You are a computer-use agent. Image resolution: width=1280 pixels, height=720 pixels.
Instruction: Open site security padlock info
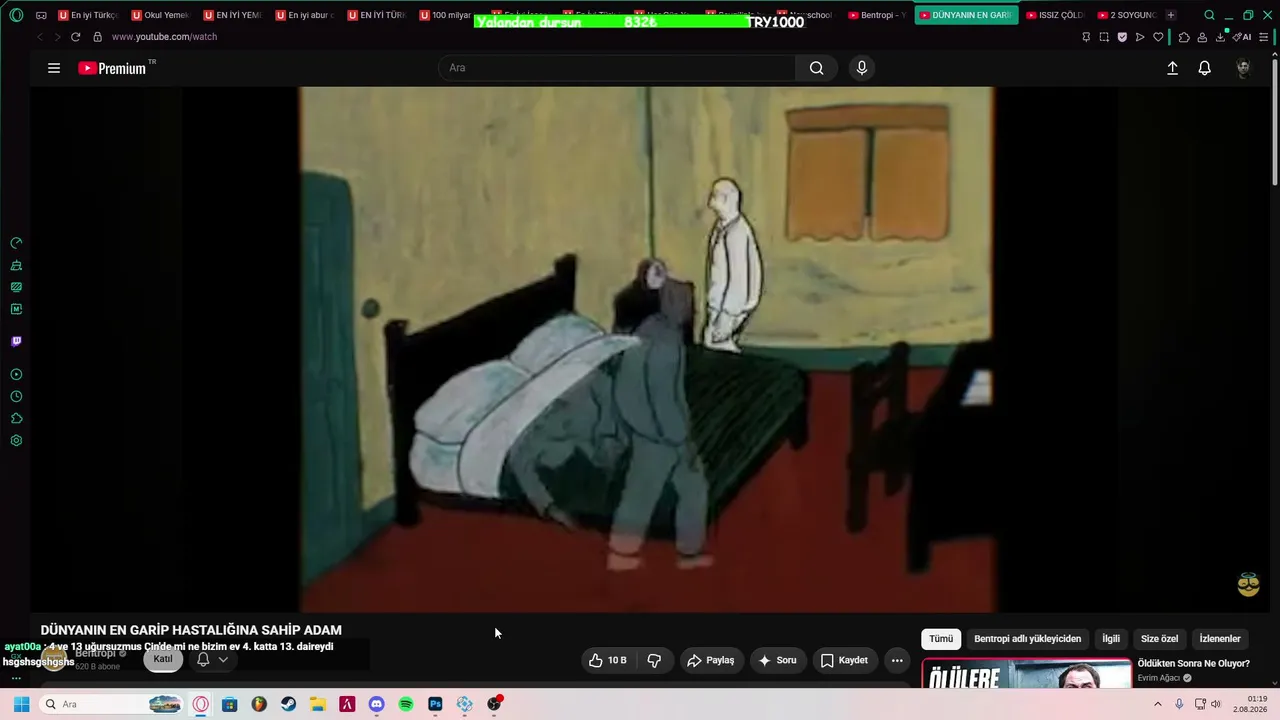pos(97,37)
